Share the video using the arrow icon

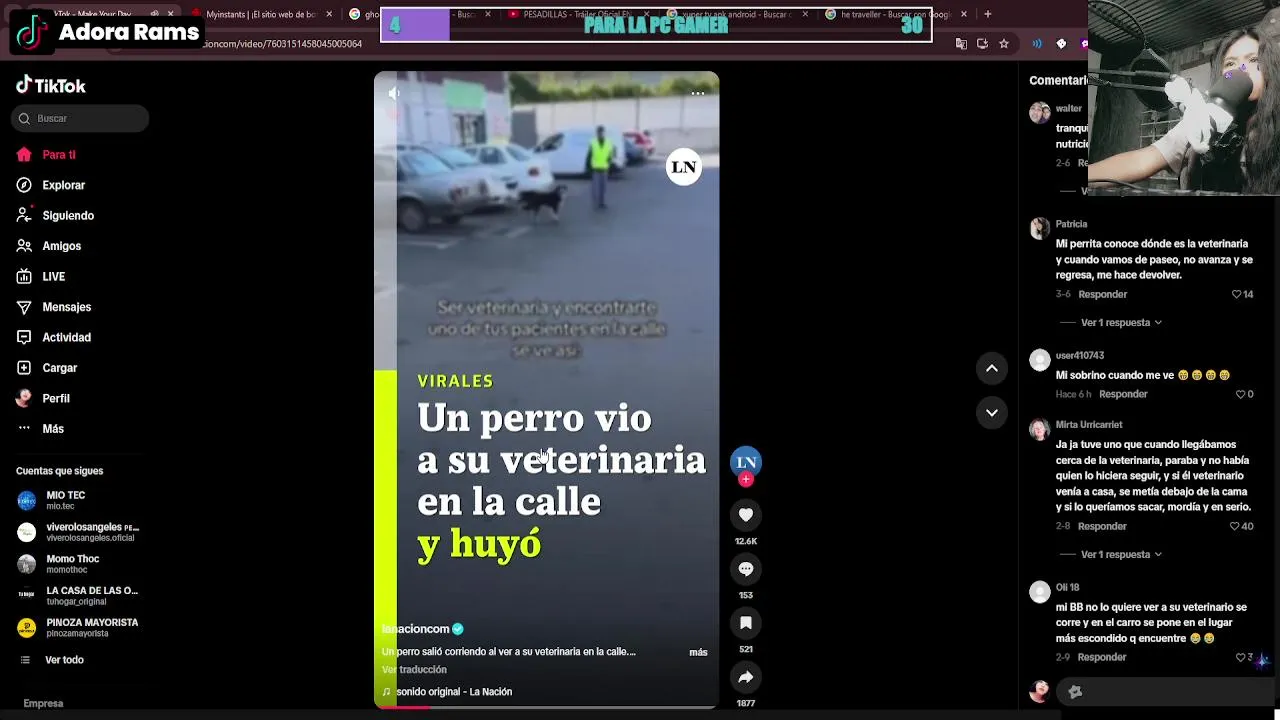746,677
